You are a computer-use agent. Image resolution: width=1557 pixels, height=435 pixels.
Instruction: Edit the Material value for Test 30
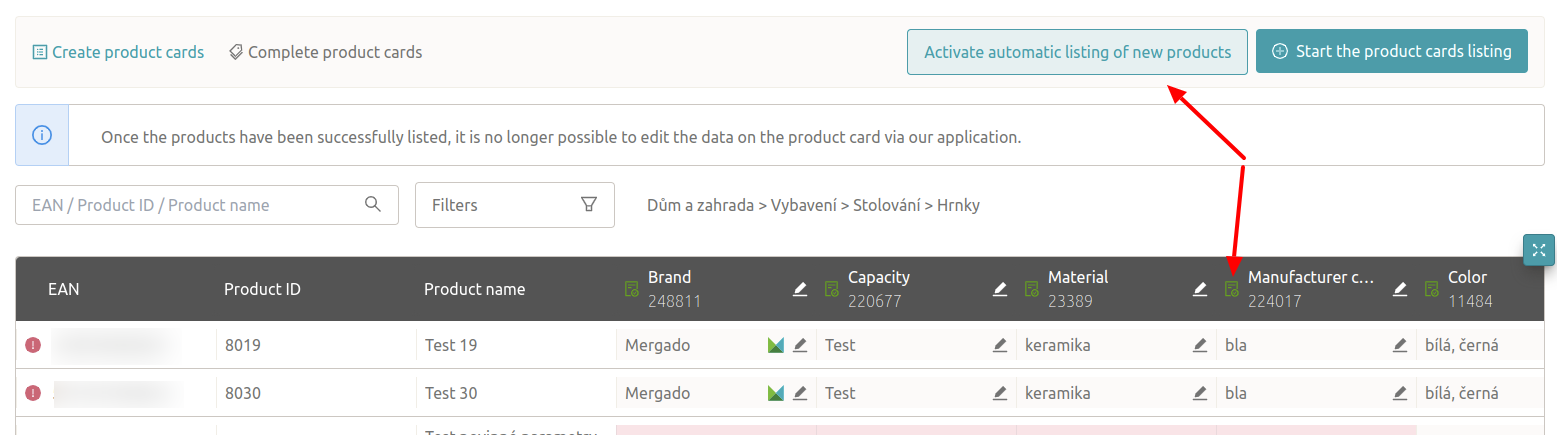pos(1200,393)
